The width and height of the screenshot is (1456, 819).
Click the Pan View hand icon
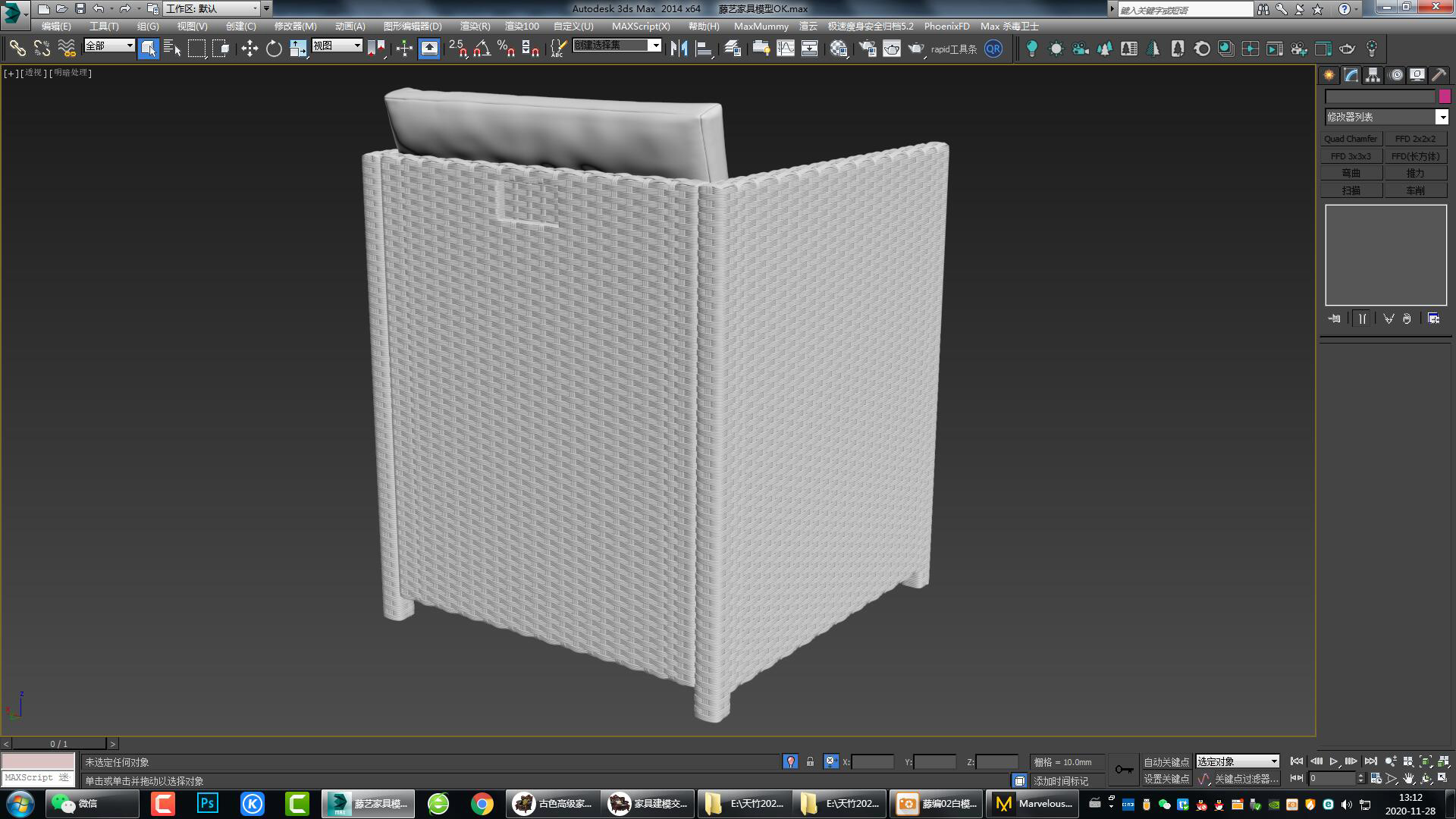click(1408, 779)
